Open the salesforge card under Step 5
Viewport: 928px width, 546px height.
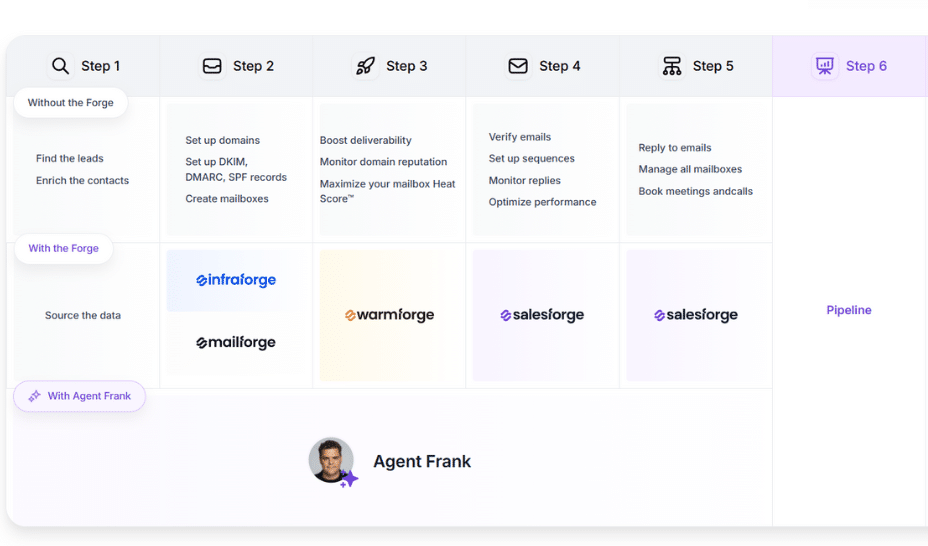coord(696,315)
